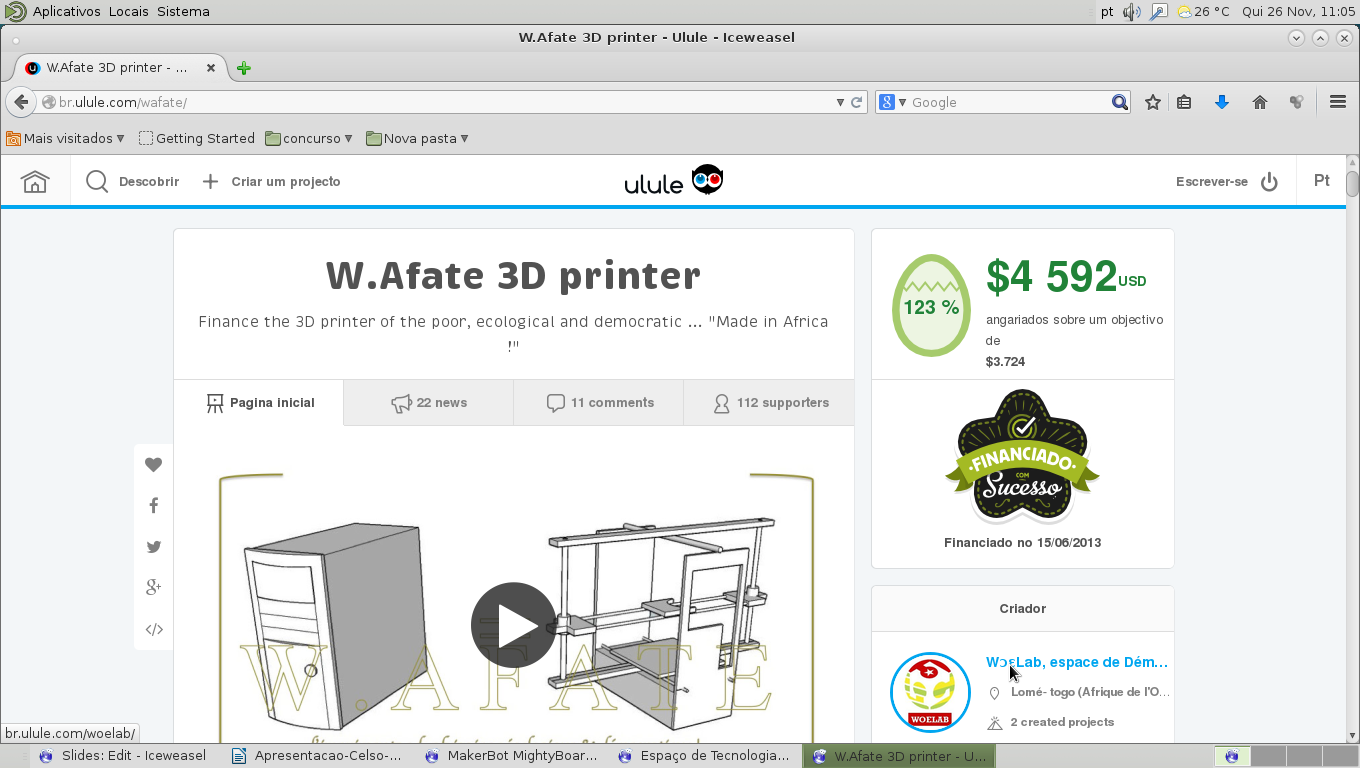Play the W.Afate project video
The width and height of the screenshot is (1360, 768).
pos(513,625)
